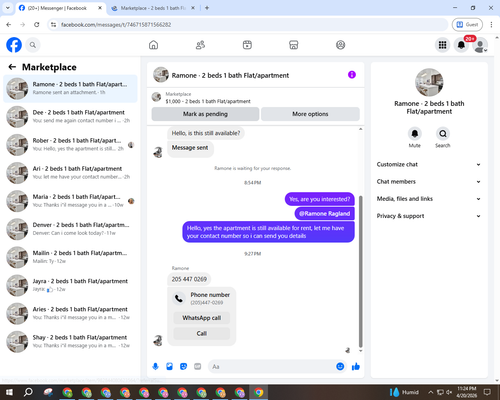Show hidden system tray icons

click(430, 392)
